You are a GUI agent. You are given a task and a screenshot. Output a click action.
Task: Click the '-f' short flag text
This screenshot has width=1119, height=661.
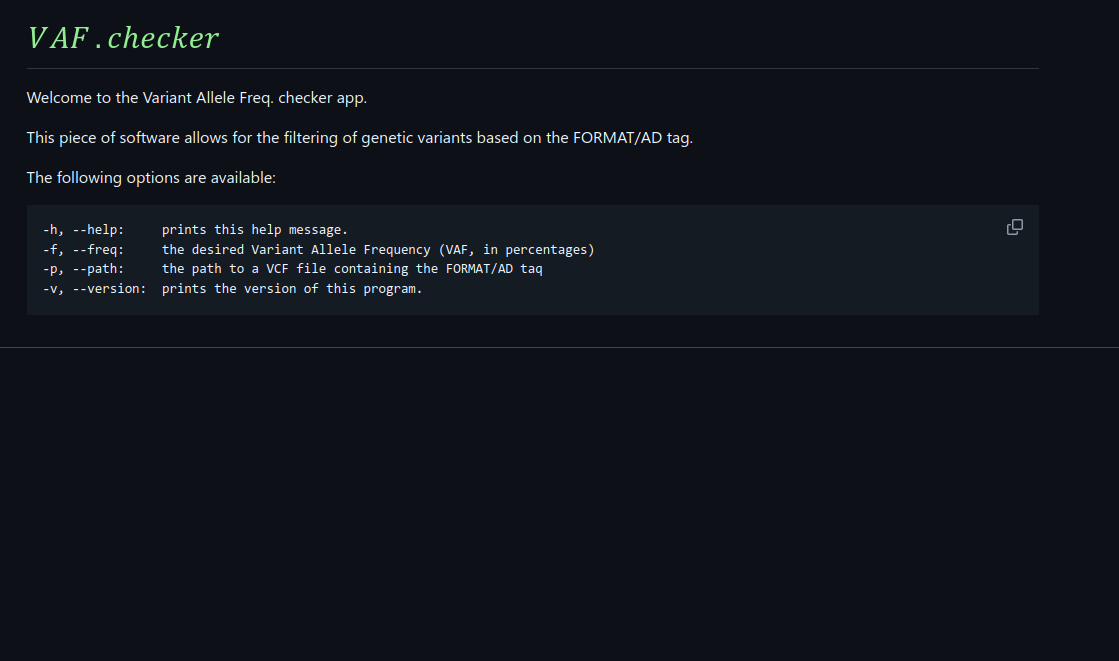(x=50, y=250)
